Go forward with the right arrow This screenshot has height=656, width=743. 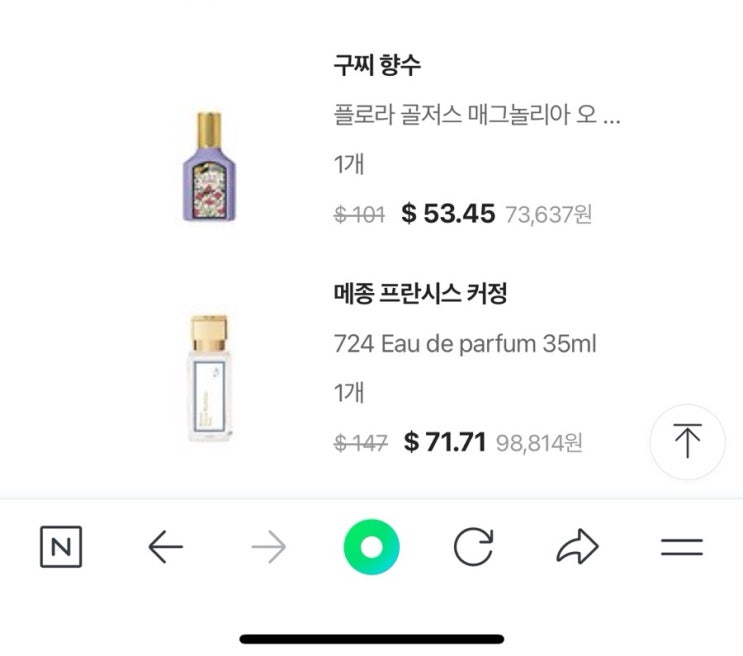(268, 547)
